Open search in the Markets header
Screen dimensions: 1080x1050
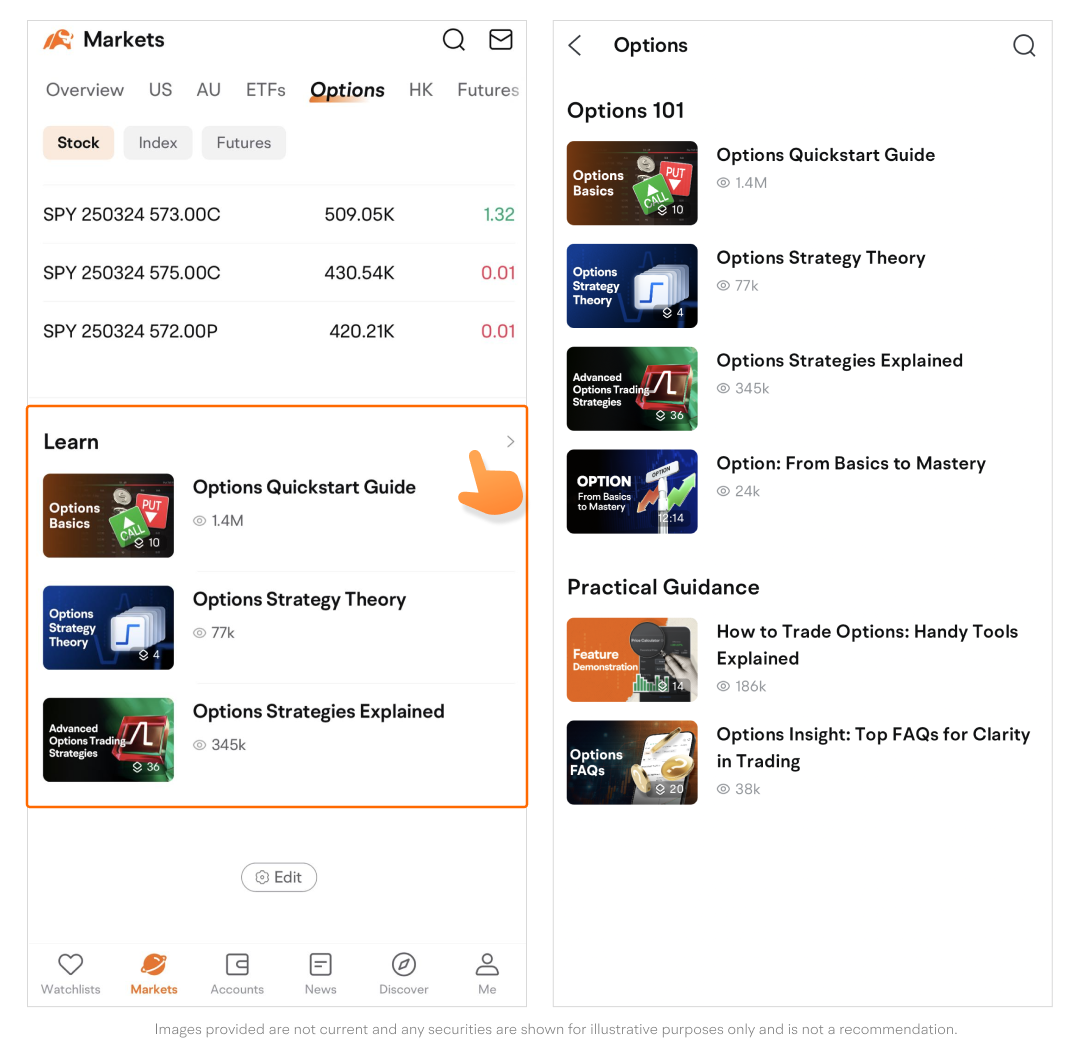tap(454, 40)
